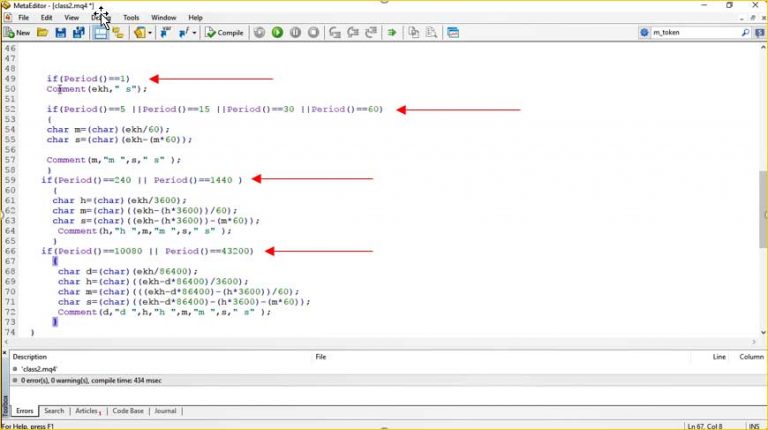Click the 'Ln 67, Col 8' status bar entry
Screen dimensions: 768x430
tap(705, 426)
